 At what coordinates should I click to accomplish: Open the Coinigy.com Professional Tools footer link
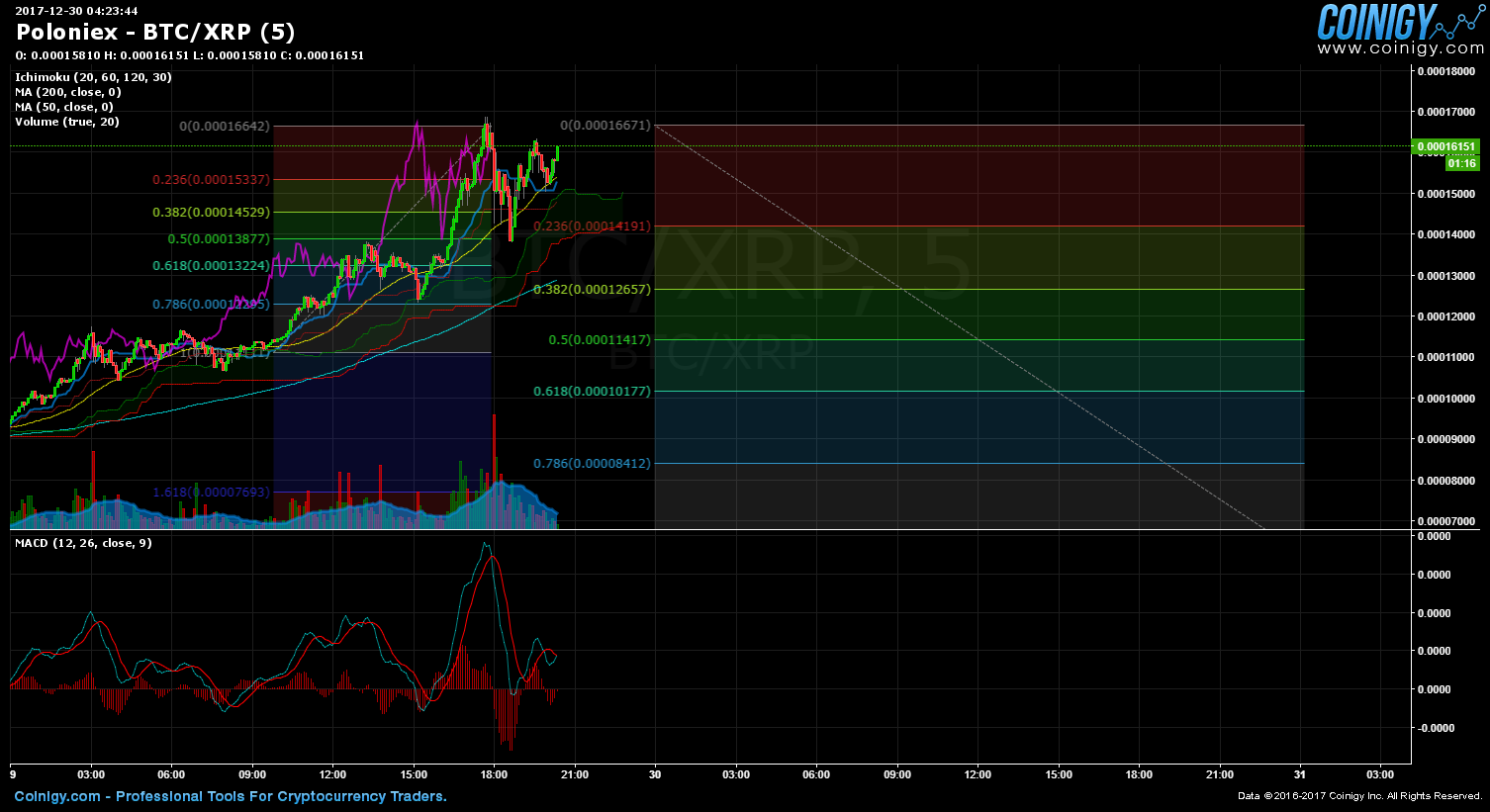click(231, 796)
